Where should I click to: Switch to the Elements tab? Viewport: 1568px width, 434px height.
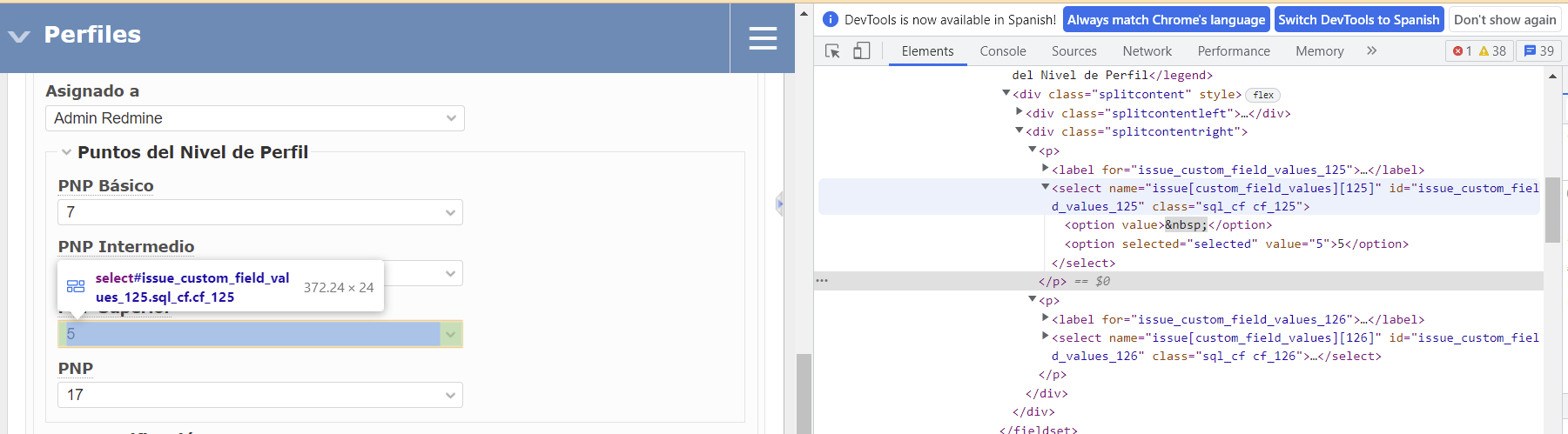[927, 51]
